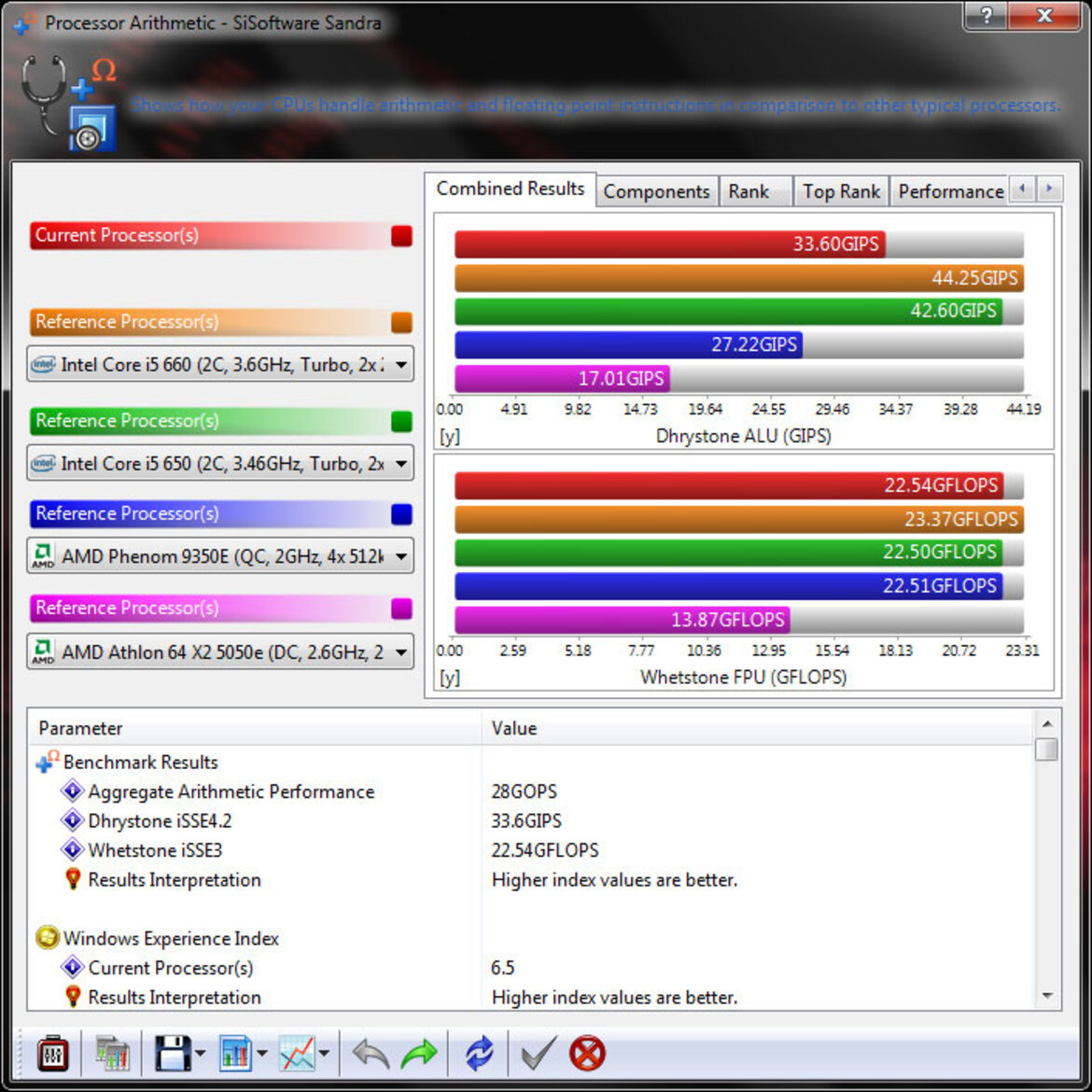This screenshot has width=1092, height=1092.
Task: Click the Parameter column header
Action: [x=255, y=728]
